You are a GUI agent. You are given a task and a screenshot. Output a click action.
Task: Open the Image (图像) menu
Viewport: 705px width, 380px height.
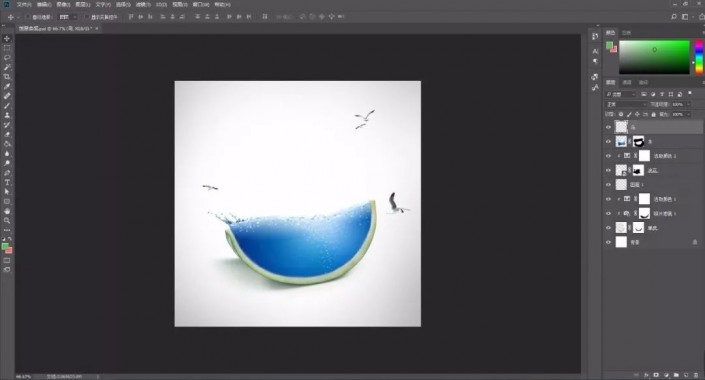pos(63,4)
